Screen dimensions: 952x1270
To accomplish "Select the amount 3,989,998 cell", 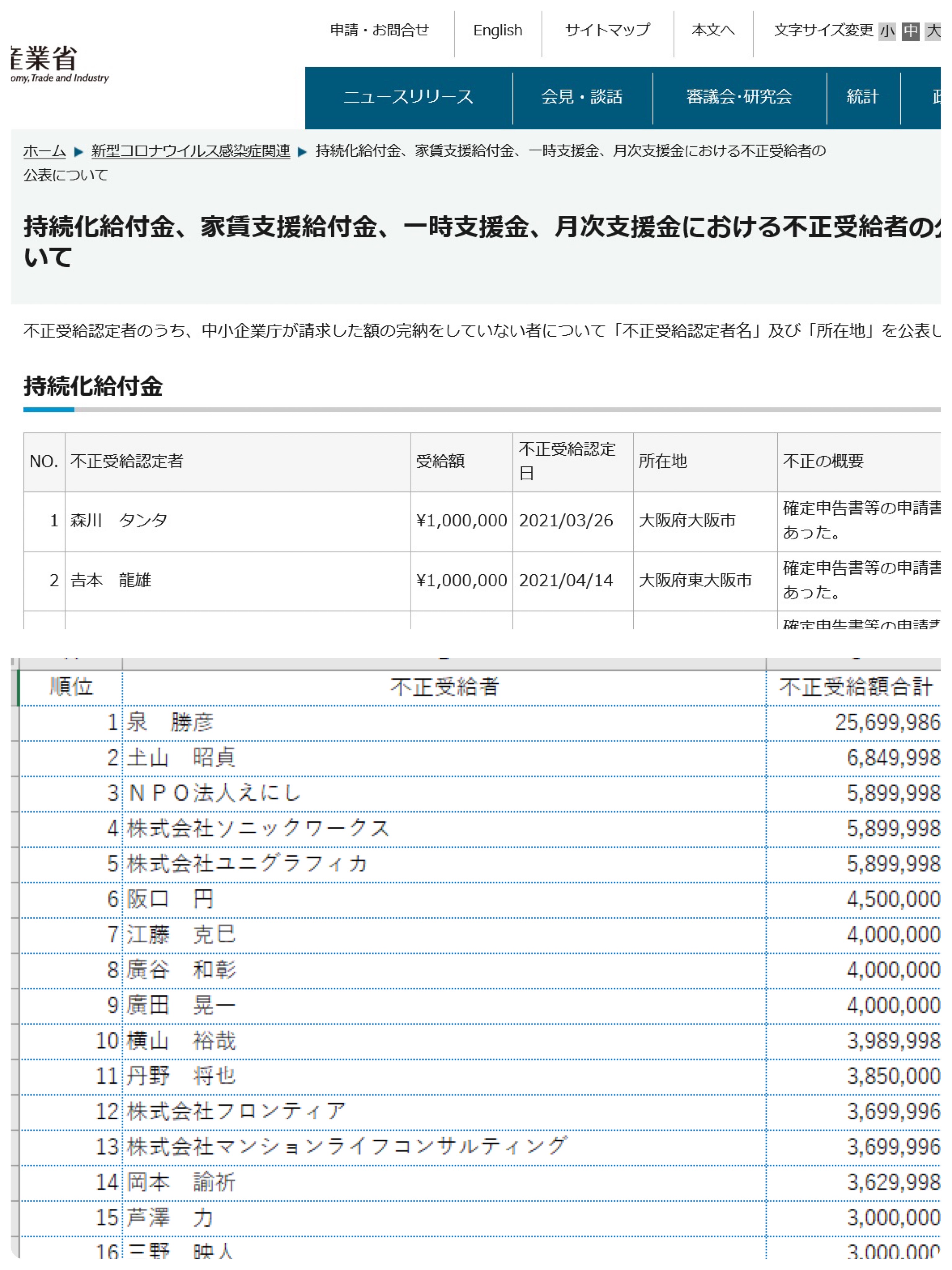I will click(854, 1041).
